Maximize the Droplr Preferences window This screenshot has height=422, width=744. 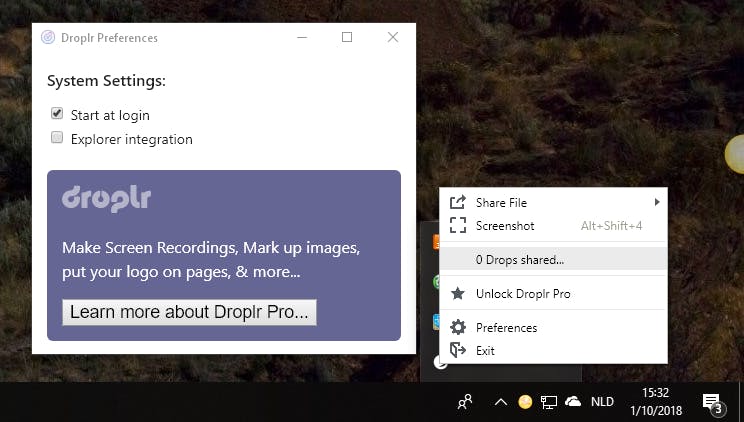347,37
